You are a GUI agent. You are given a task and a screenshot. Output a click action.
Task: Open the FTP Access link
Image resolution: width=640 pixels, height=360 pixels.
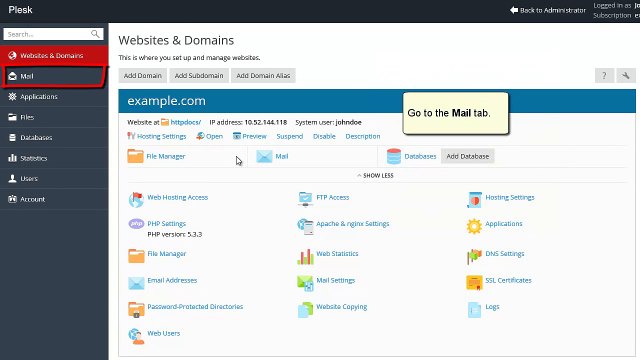coord(333,197)
